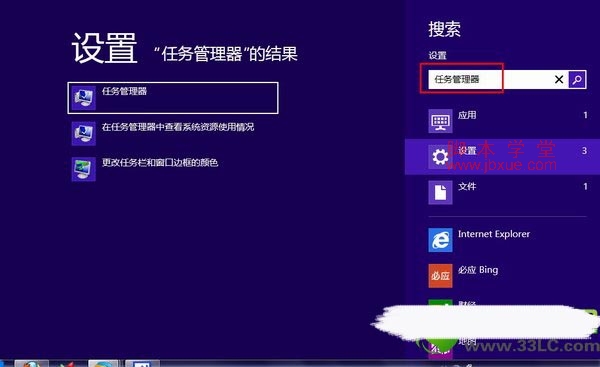Clear the search box with X

(559, 80)
